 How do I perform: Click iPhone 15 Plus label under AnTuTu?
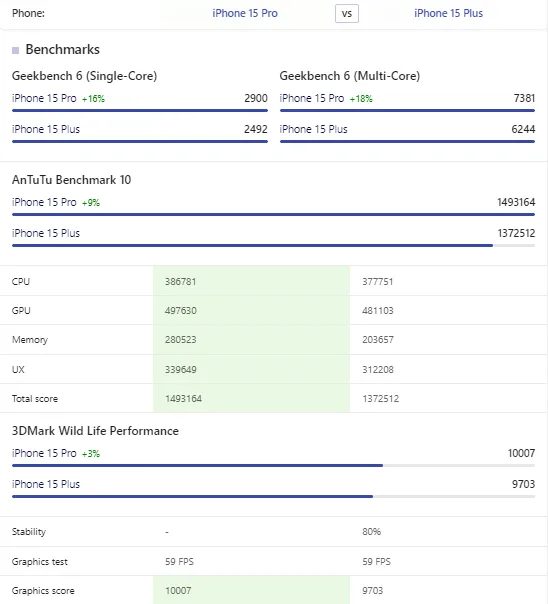tap(46, 233)
